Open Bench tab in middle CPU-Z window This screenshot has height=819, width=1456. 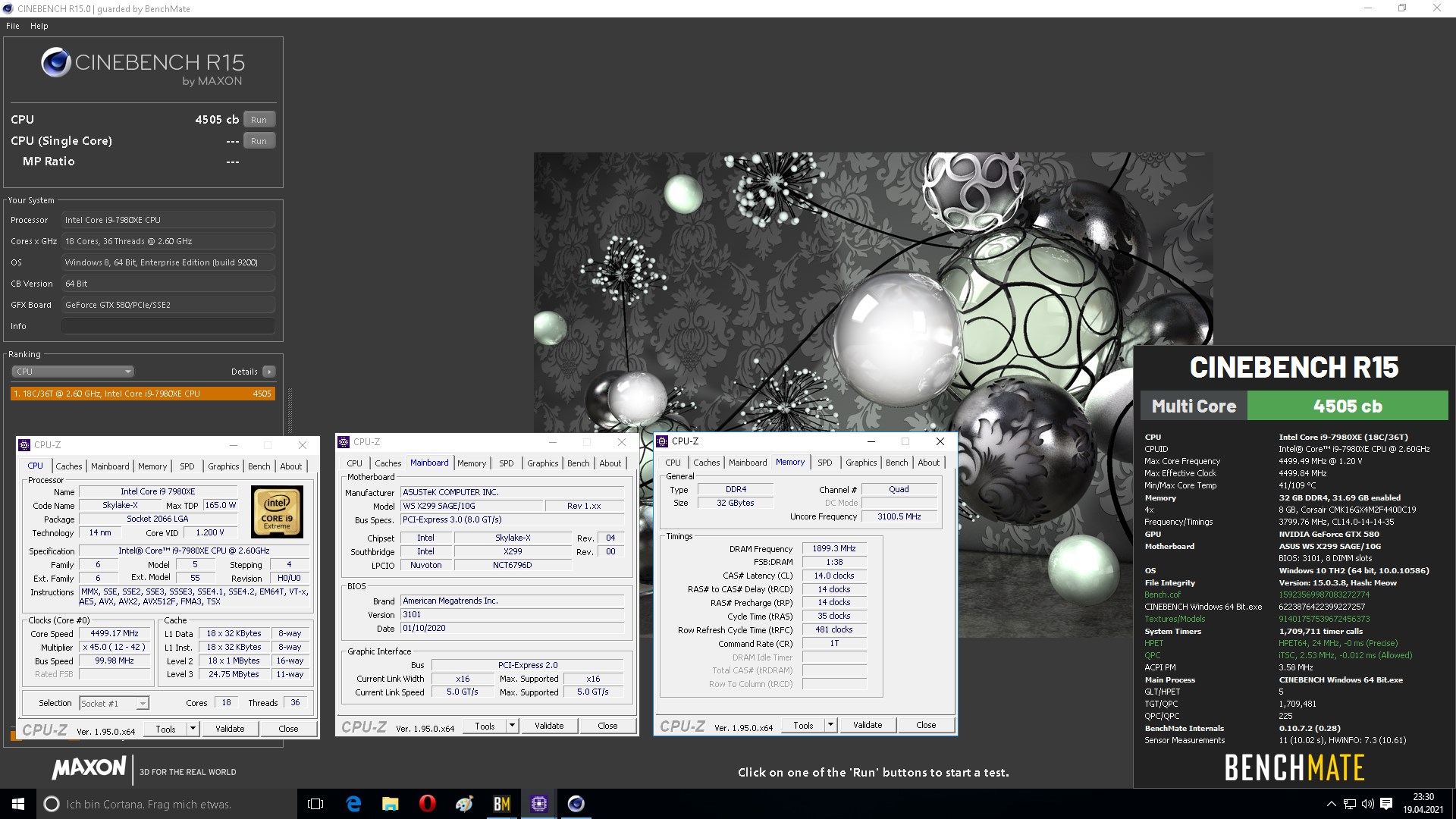579,463
